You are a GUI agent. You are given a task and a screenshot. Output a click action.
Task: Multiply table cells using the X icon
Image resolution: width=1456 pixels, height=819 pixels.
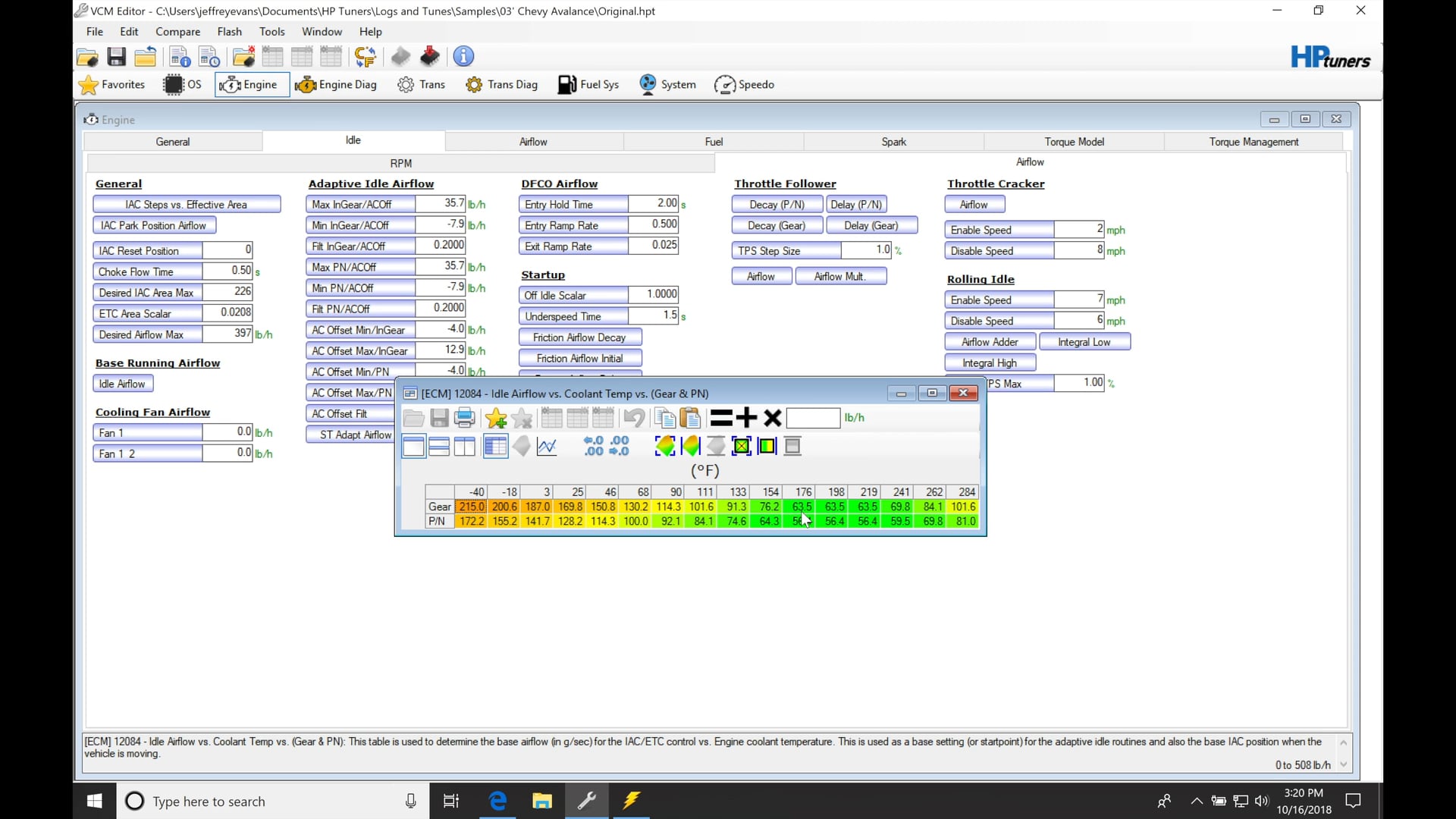click(x=772, y=418)
